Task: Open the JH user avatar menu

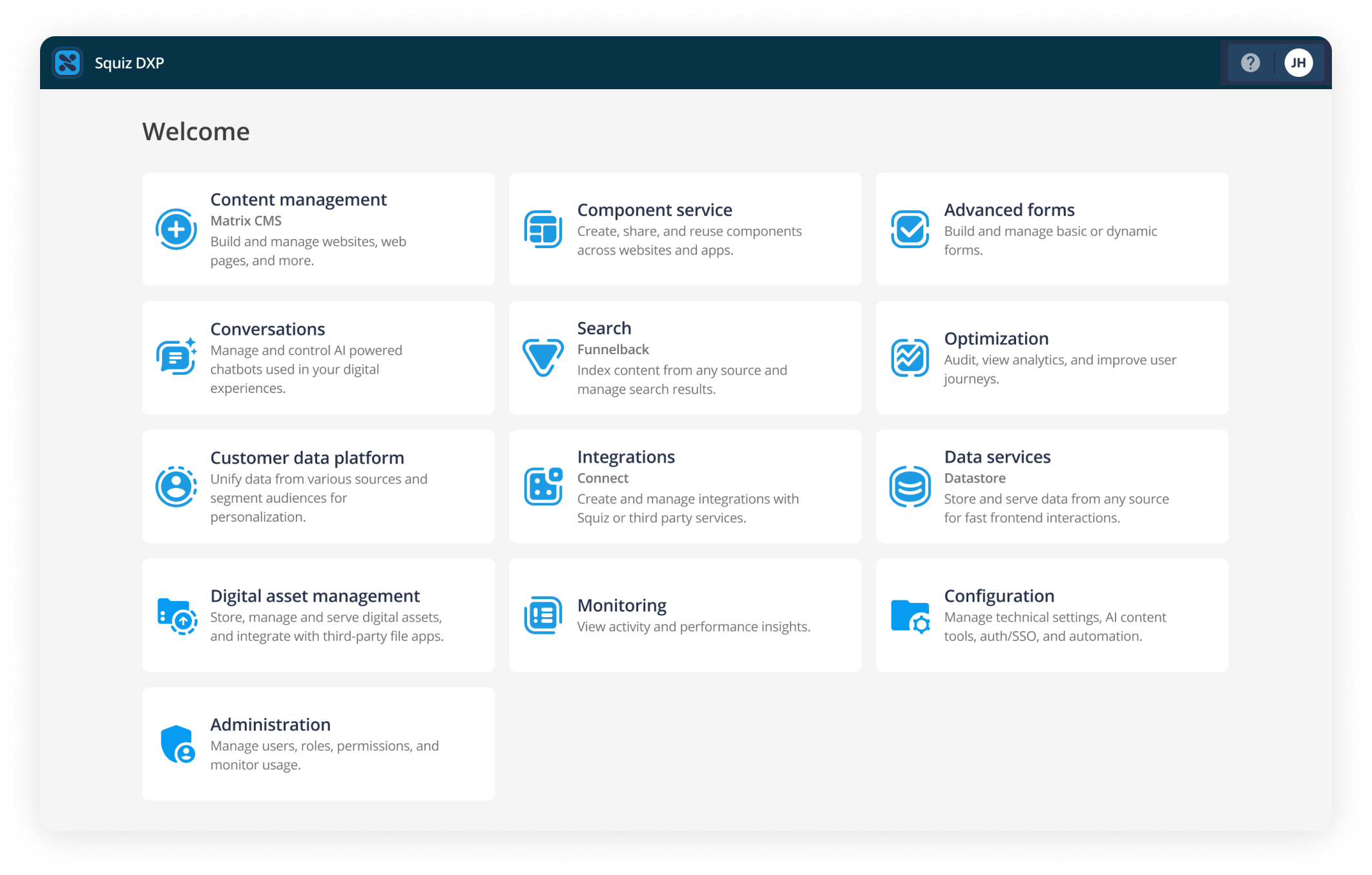Action: (1298, 63)
